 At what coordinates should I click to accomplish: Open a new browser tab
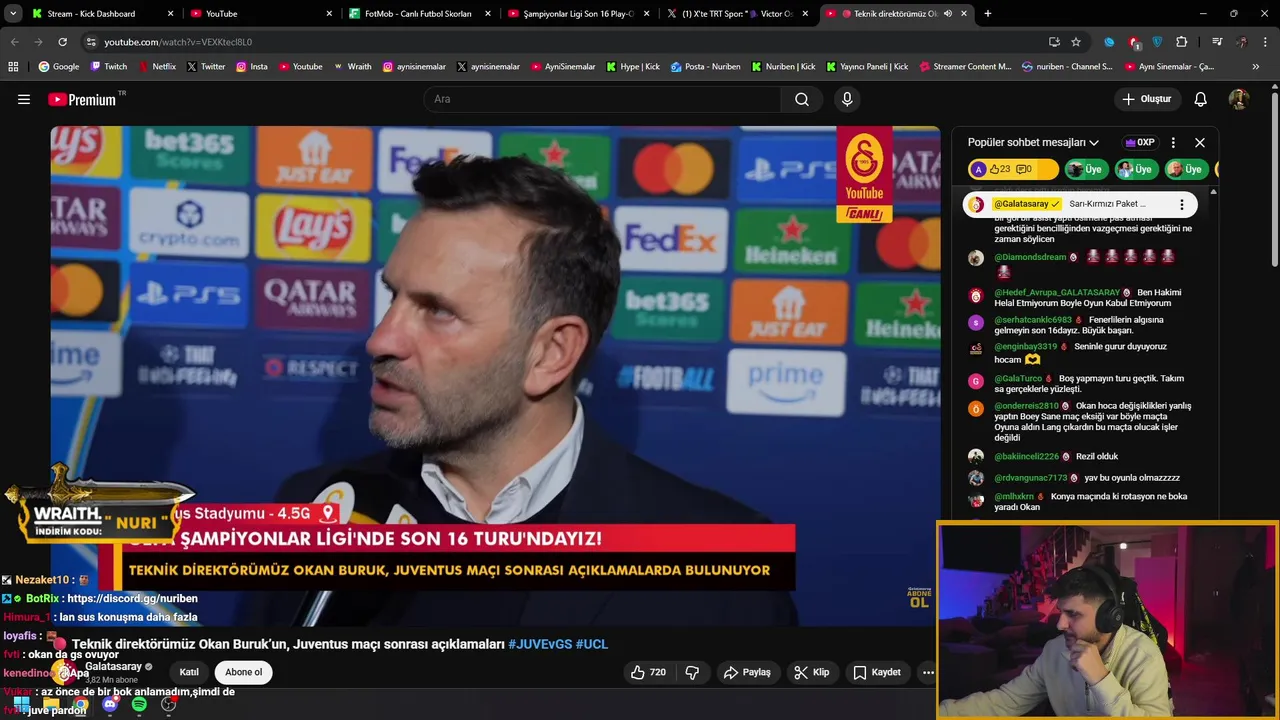point(988,14)
